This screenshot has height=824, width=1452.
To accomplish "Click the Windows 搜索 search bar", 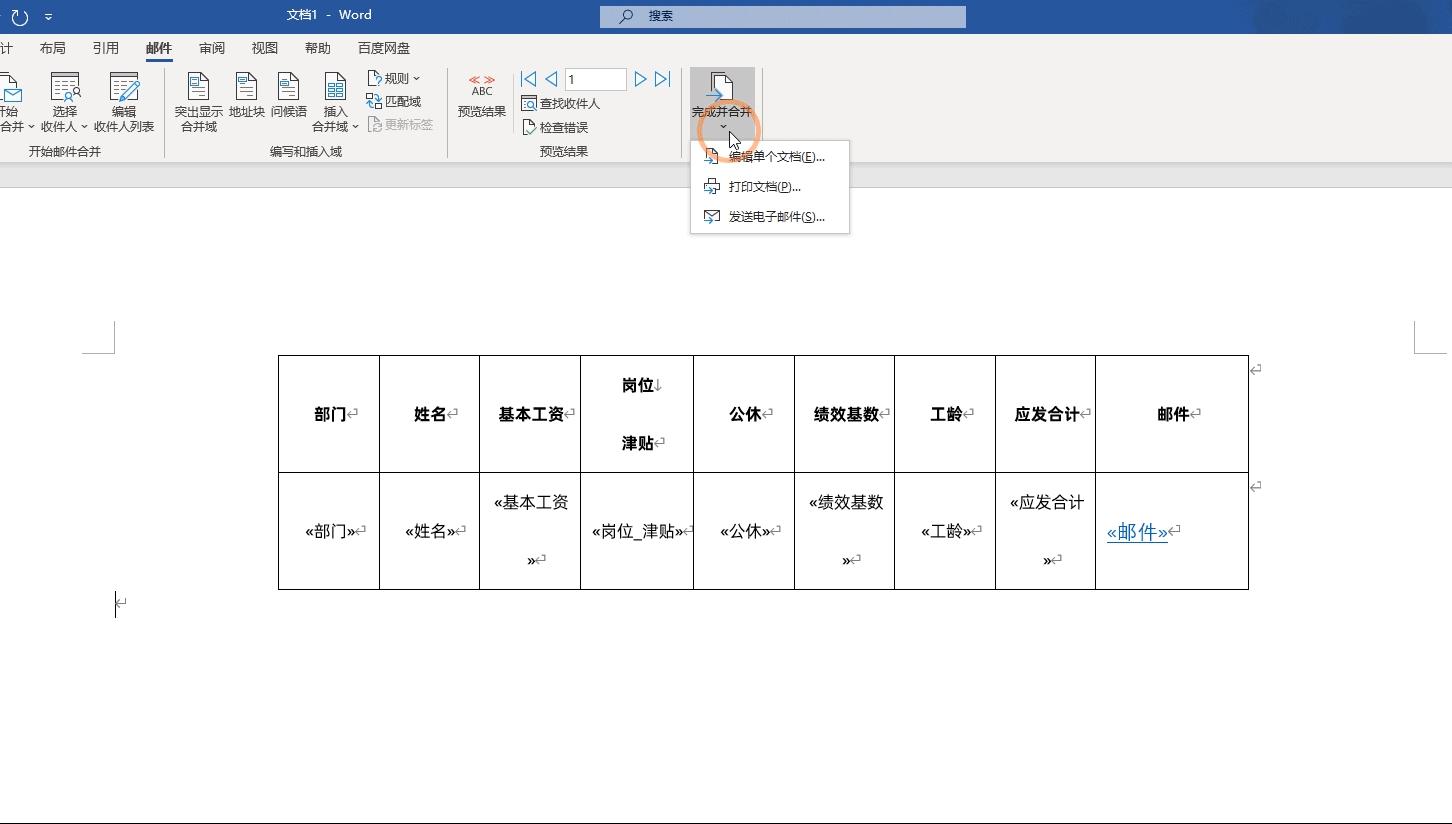I will [782, 16].
